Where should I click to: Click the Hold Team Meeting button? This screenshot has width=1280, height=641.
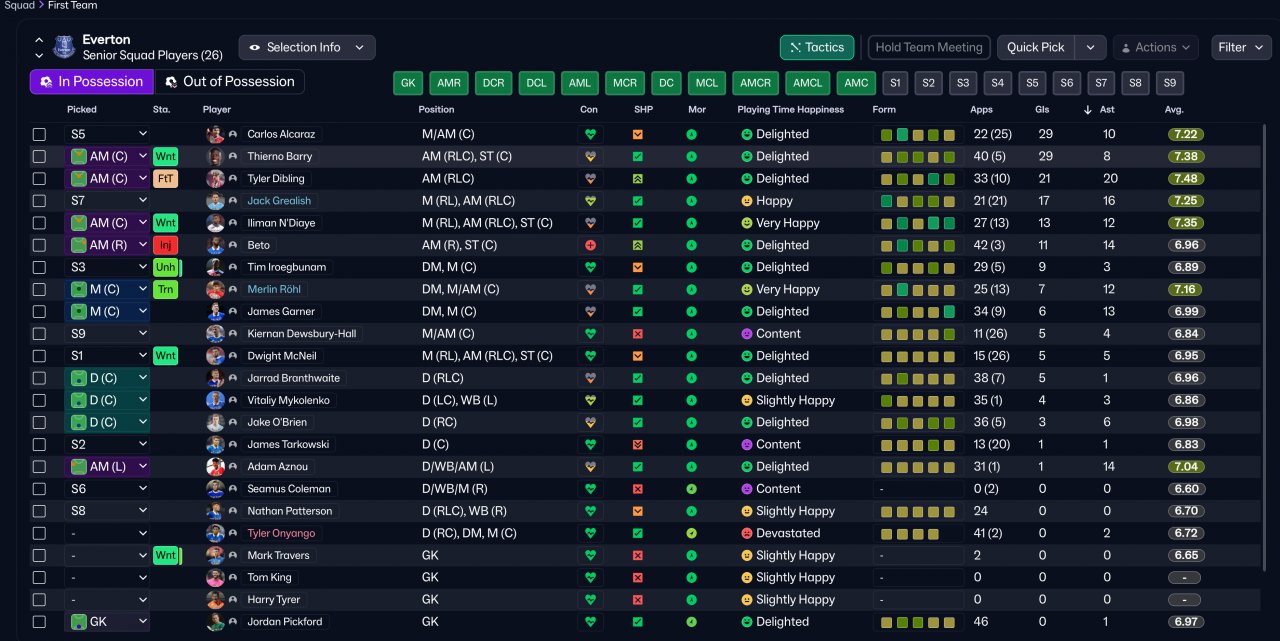929,47
